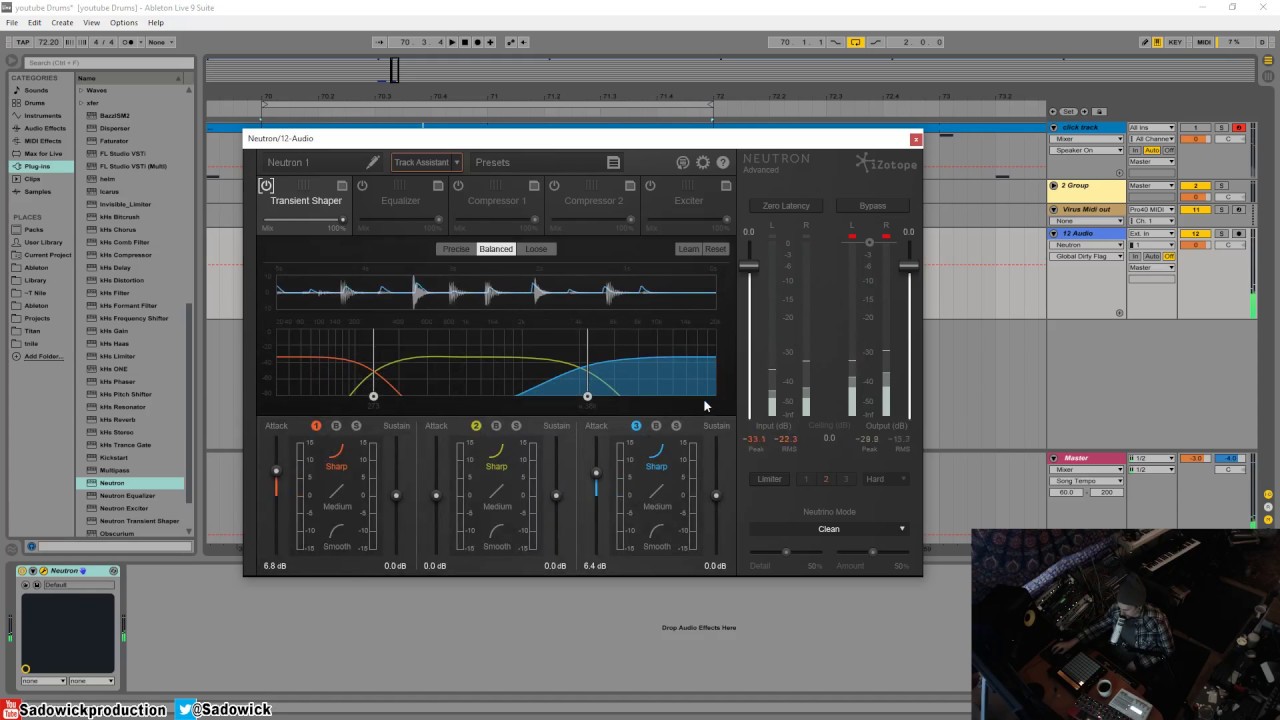Screen dimensions: 1280x720
Task: Open the Neutron preset list icon
Action: click(613, 162)
